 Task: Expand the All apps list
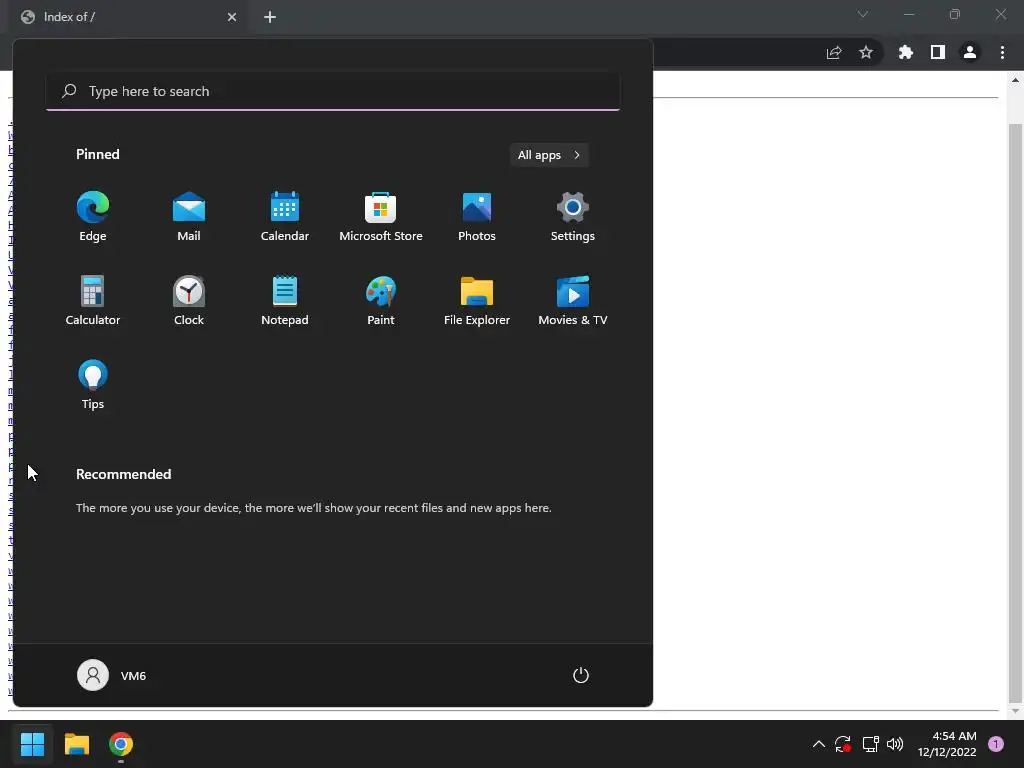pos(549,155)
